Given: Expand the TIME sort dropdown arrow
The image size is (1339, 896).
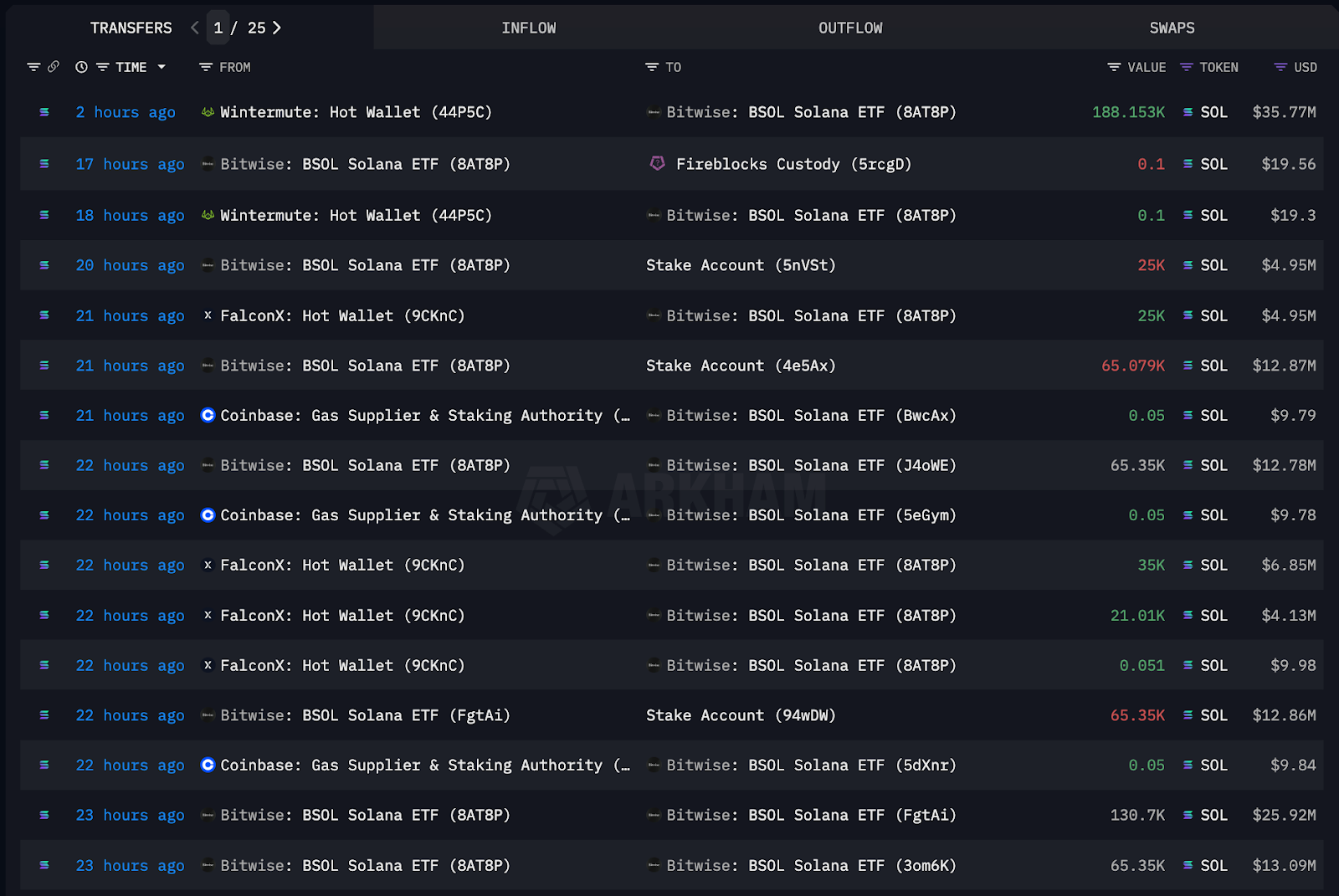Looking at the screenshot, I should pos(162,67).
